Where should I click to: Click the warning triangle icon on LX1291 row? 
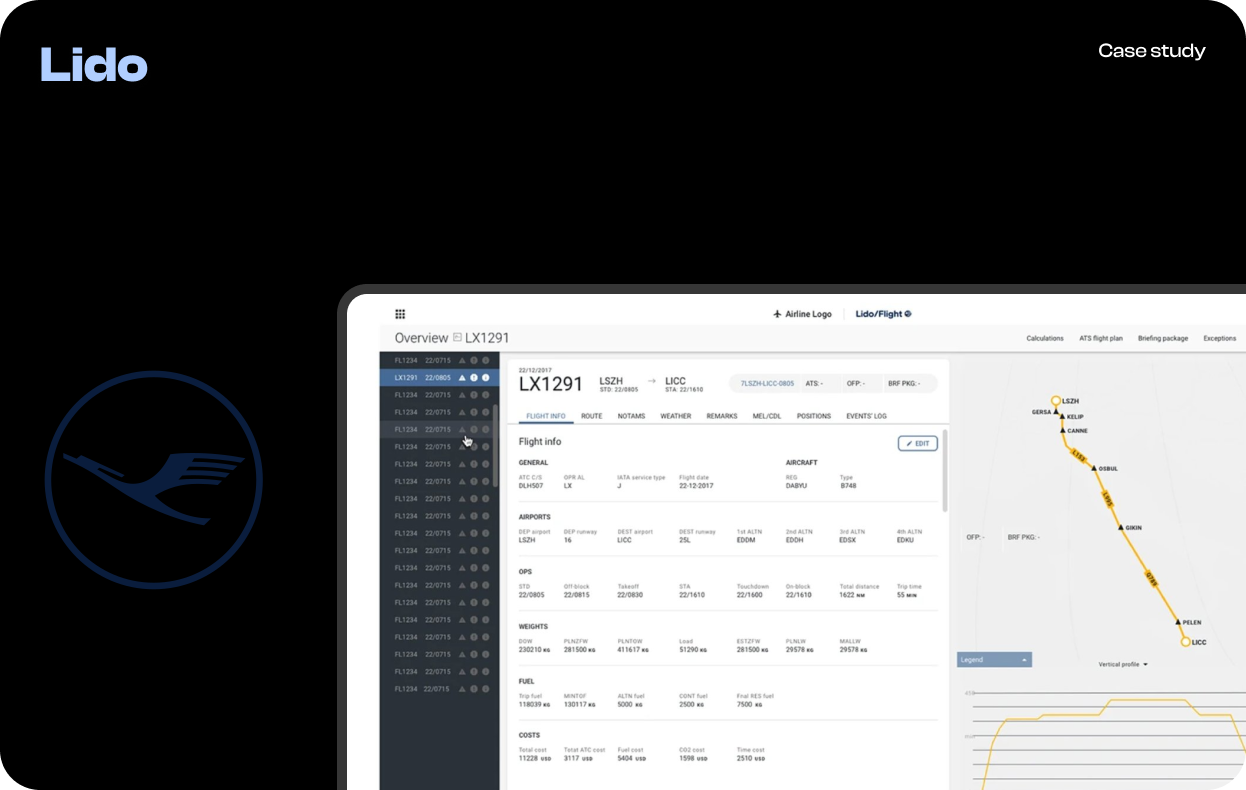coord(462,378)
